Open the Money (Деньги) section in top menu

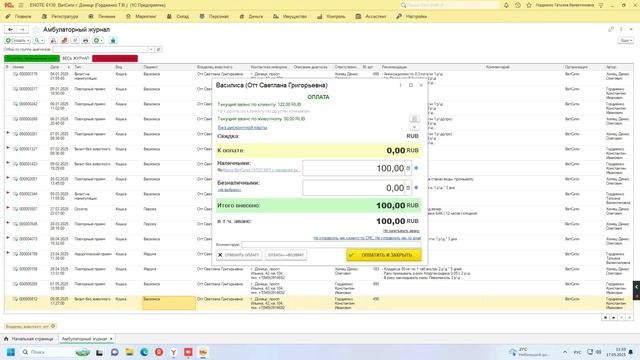tap(251, 17)
